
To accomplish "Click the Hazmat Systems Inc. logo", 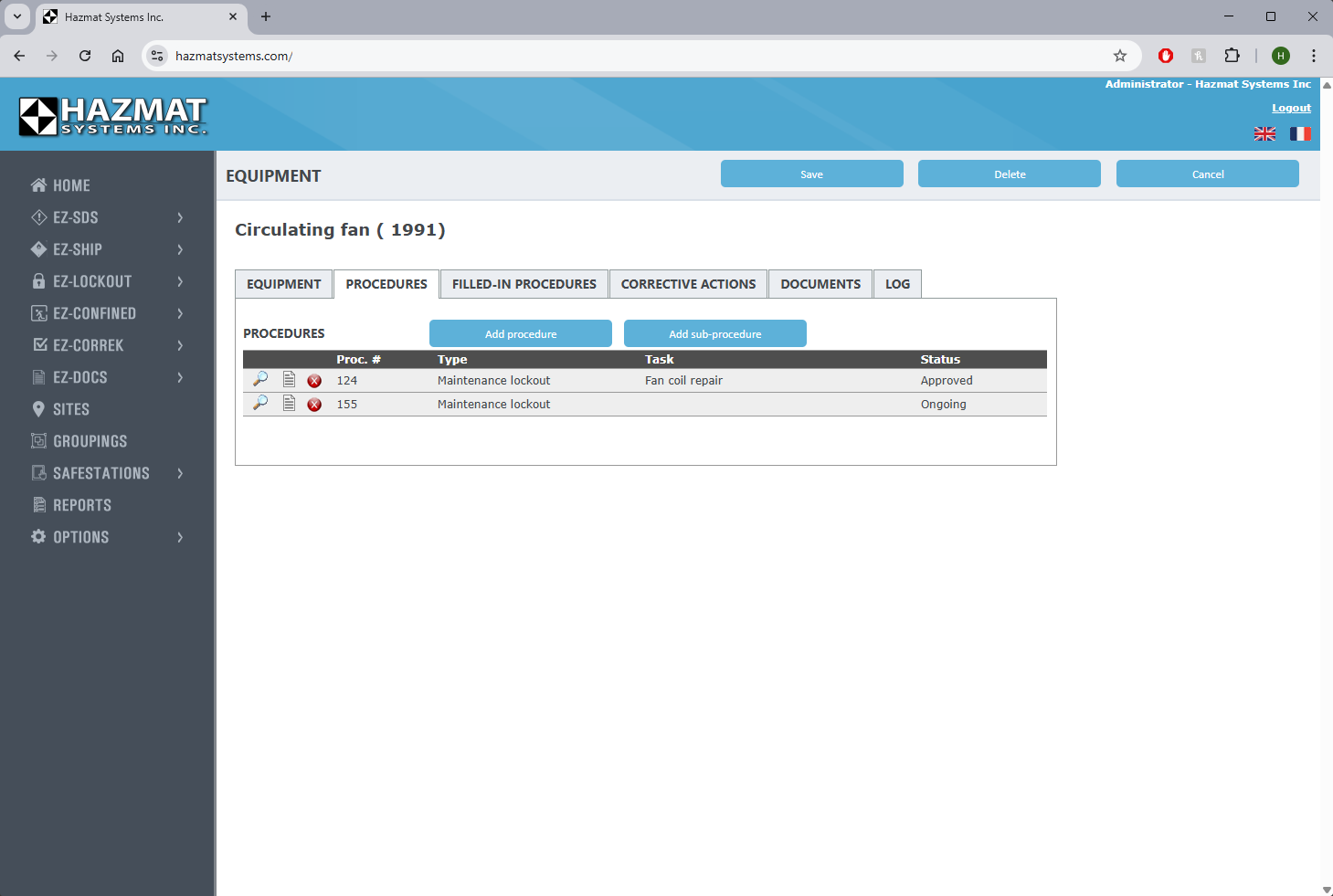I will coord(113,116).
